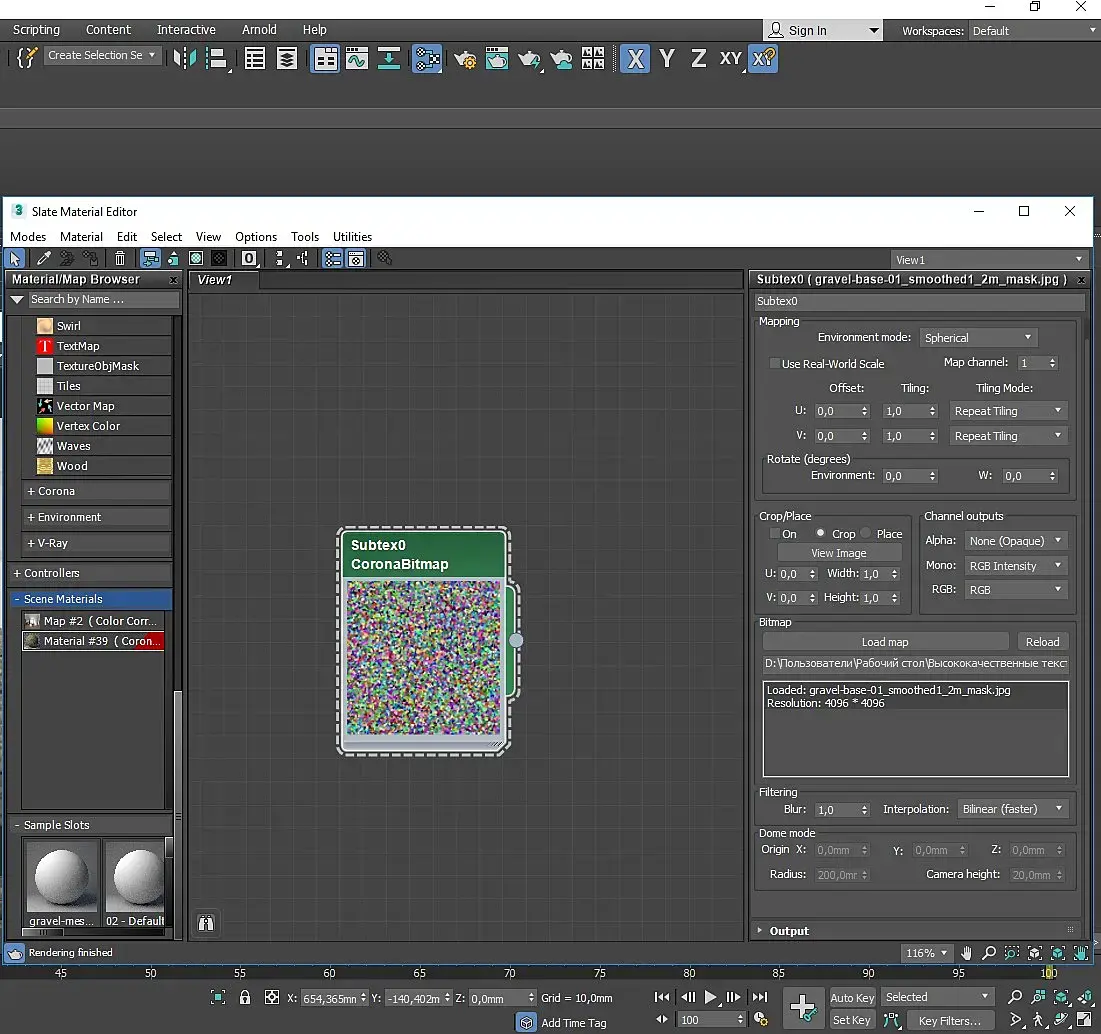Click the Subtex0 CoronaBitmap node noise thumbnail
This screenshot has width=1101, height=1034.
click(x=423, y=656)
